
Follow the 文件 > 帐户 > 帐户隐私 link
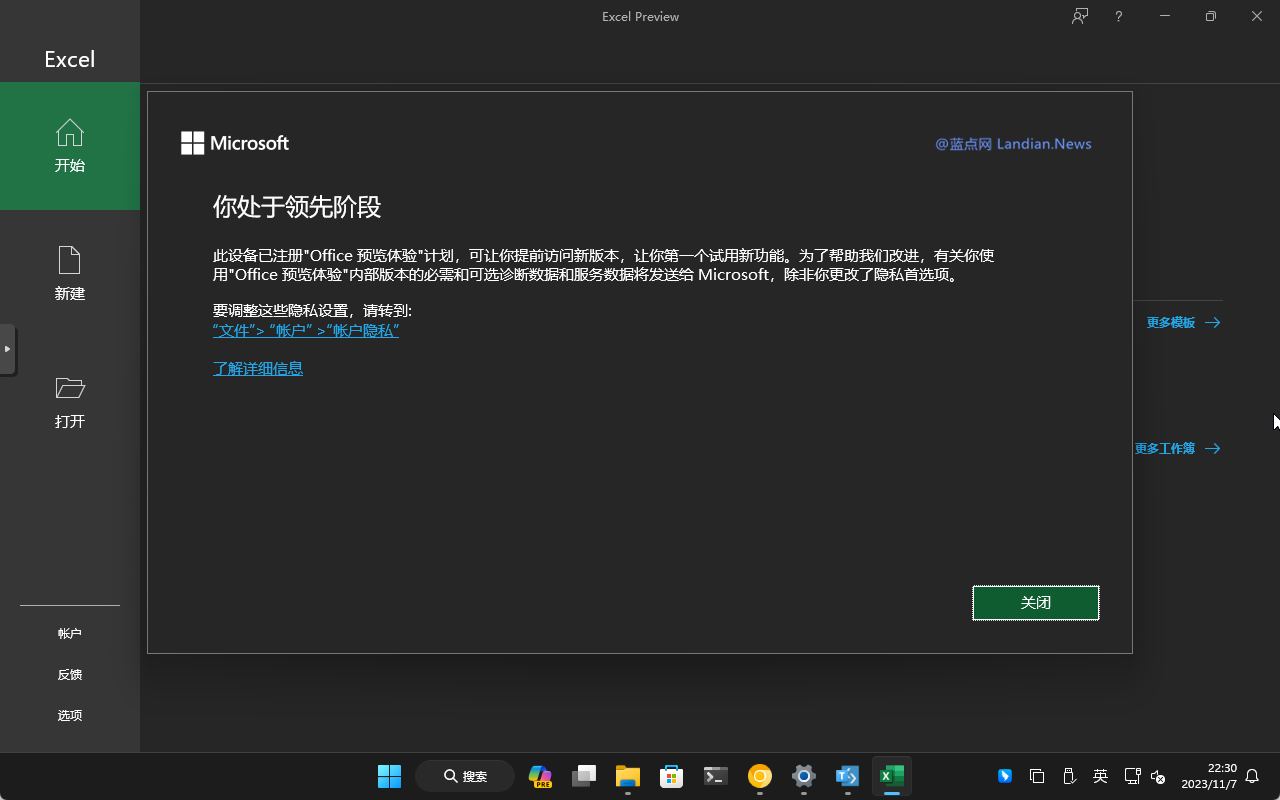[x=305, y=331]
